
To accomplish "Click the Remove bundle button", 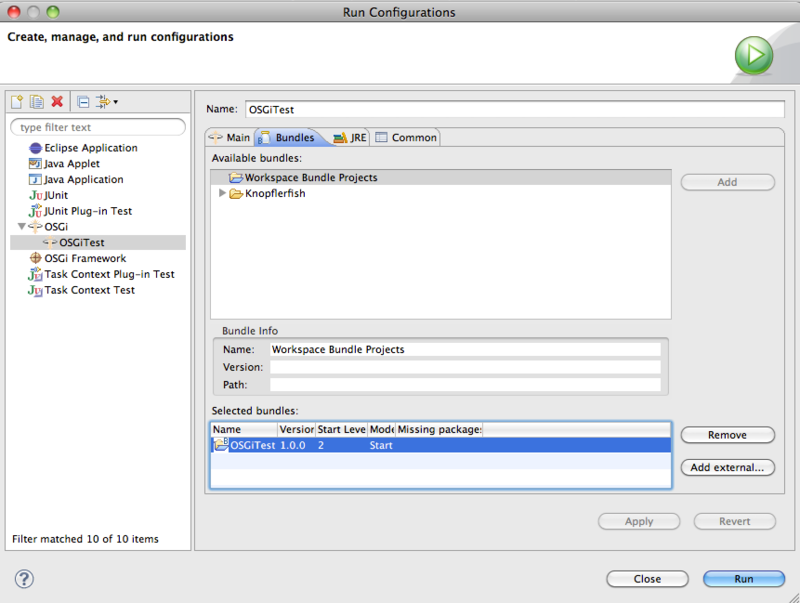I will [x=728, y=435].
